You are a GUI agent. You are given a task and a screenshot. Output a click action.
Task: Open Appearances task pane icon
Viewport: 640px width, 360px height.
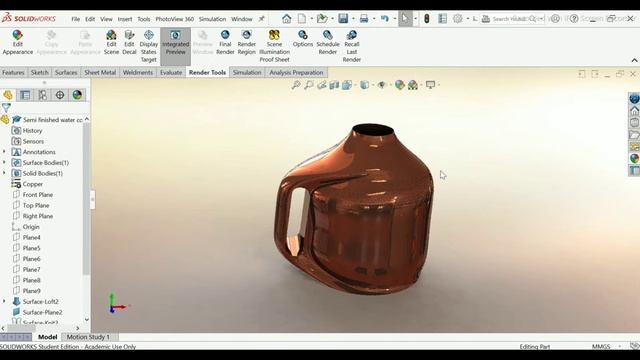tap(634, 158)
